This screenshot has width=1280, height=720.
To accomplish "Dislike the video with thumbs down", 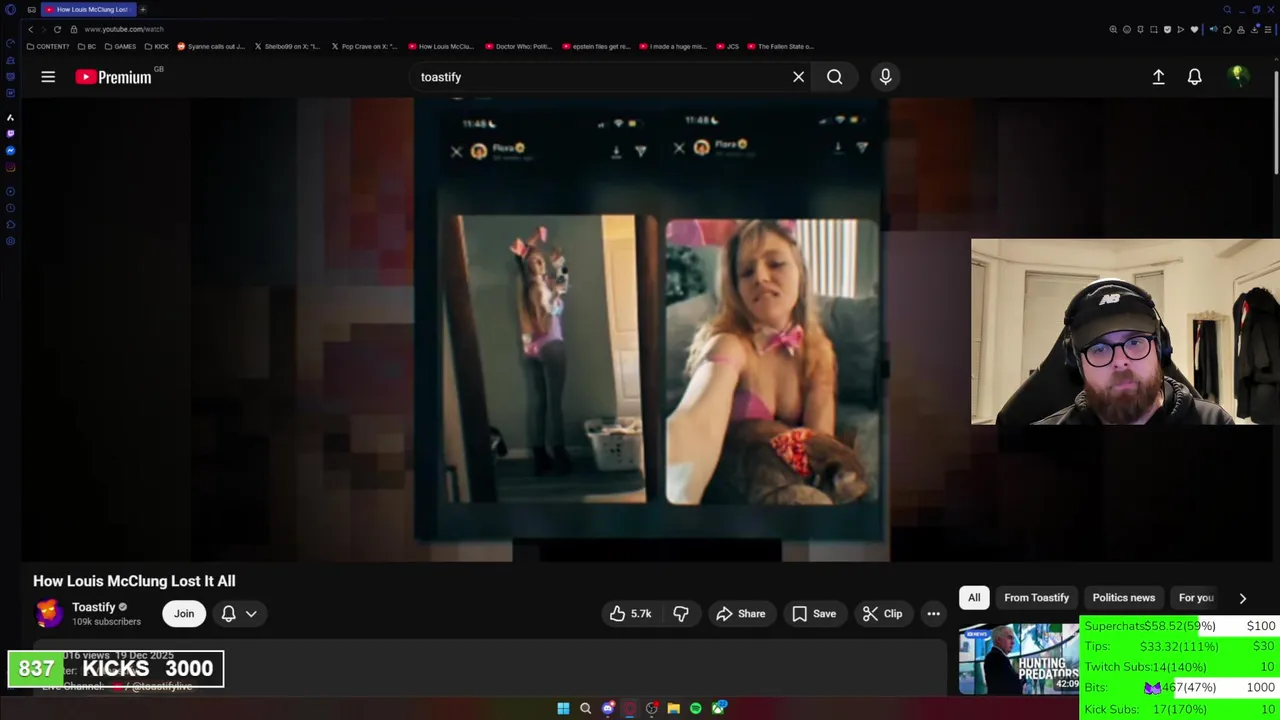I will point(681,614).
